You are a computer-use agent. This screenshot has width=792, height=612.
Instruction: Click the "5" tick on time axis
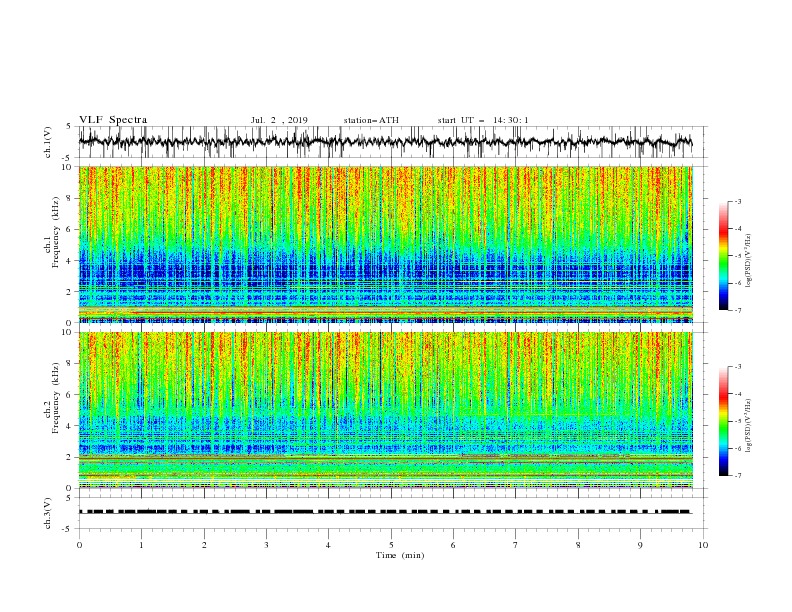click(x=391, y=545)
